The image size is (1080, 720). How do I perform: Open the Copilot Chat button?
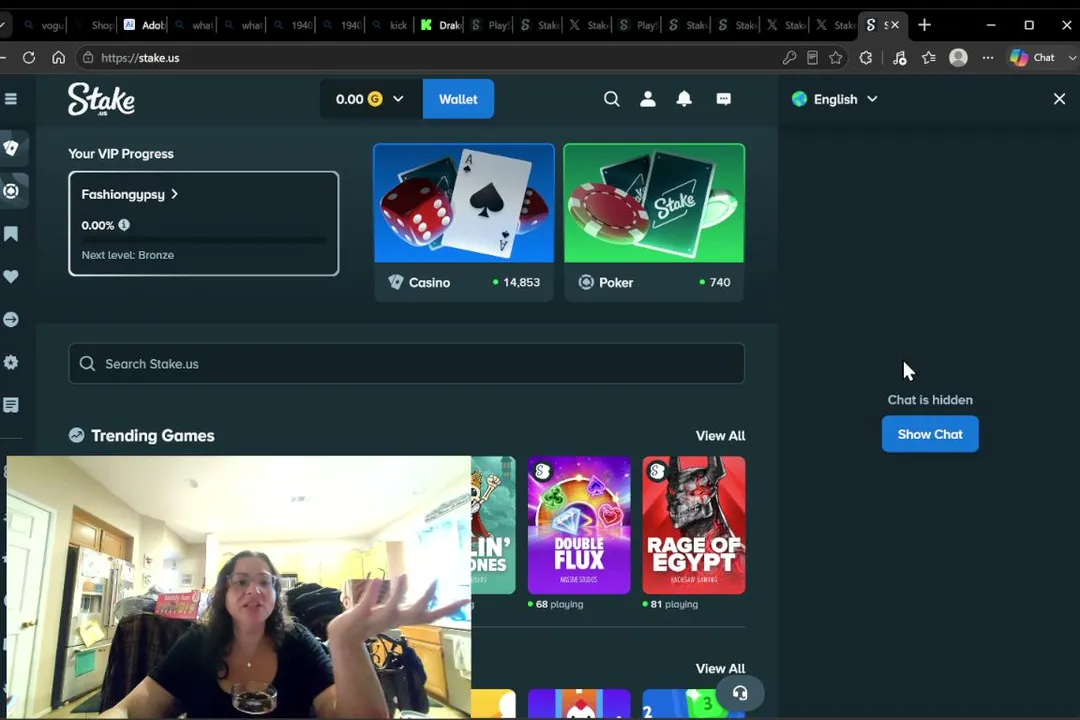(1032, 58)
